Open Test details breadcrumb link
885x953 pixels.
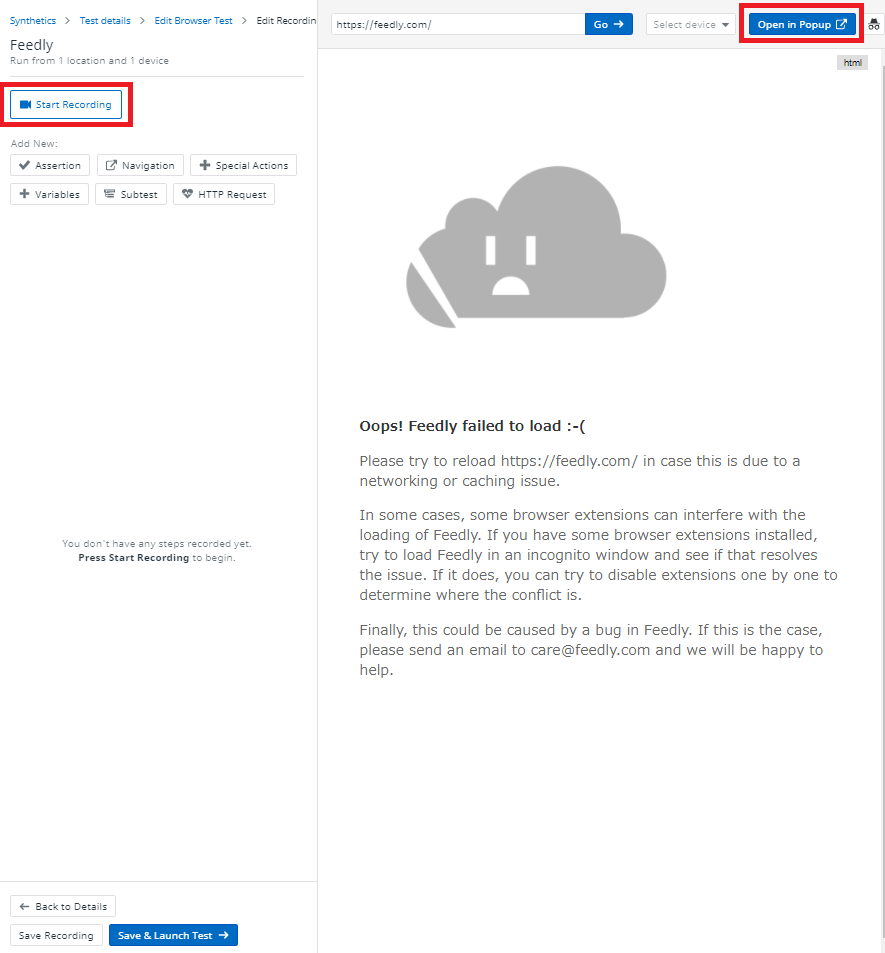[x=105, y=21]
